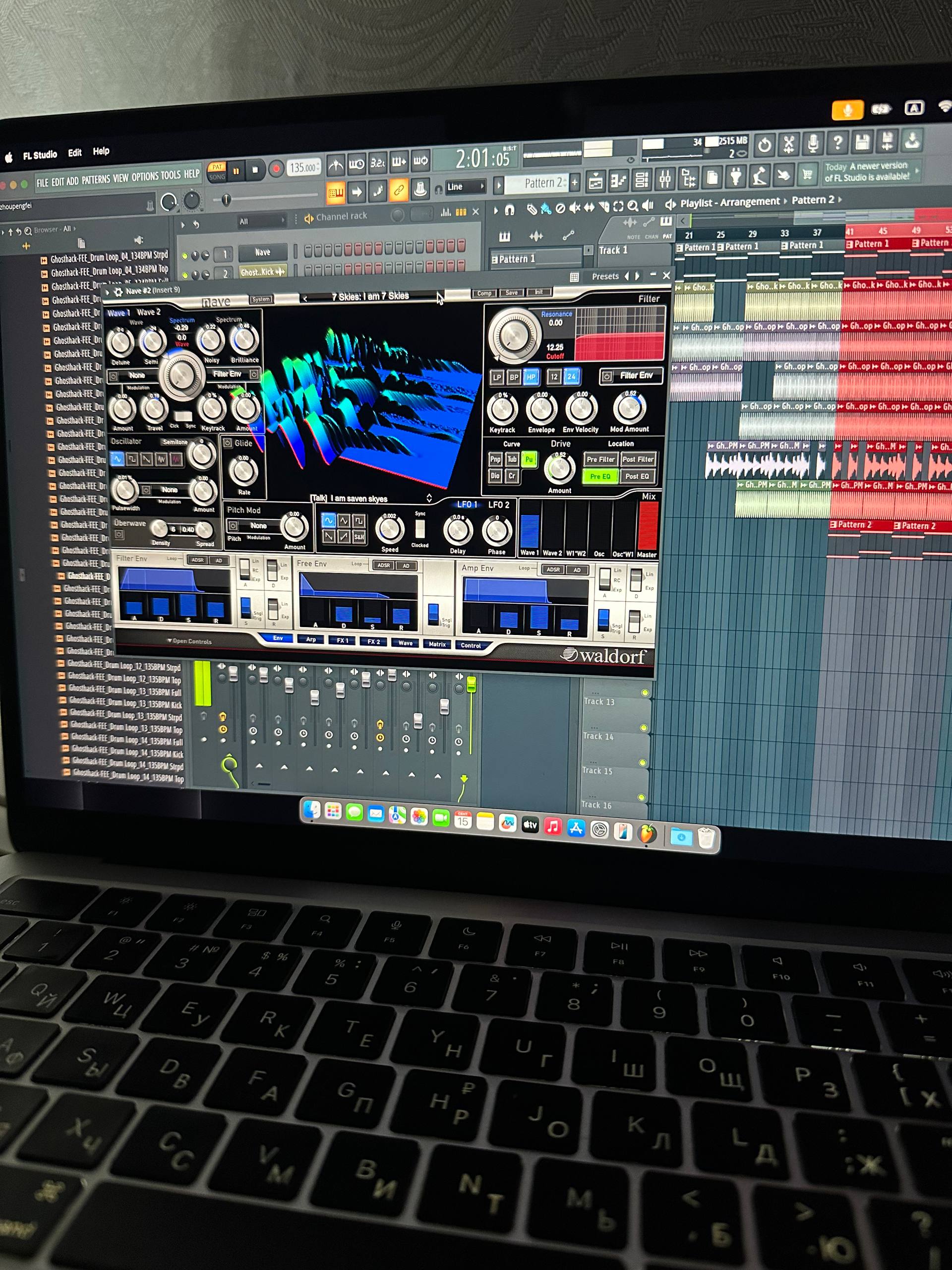Click the 135.000 tempo field

303,168
